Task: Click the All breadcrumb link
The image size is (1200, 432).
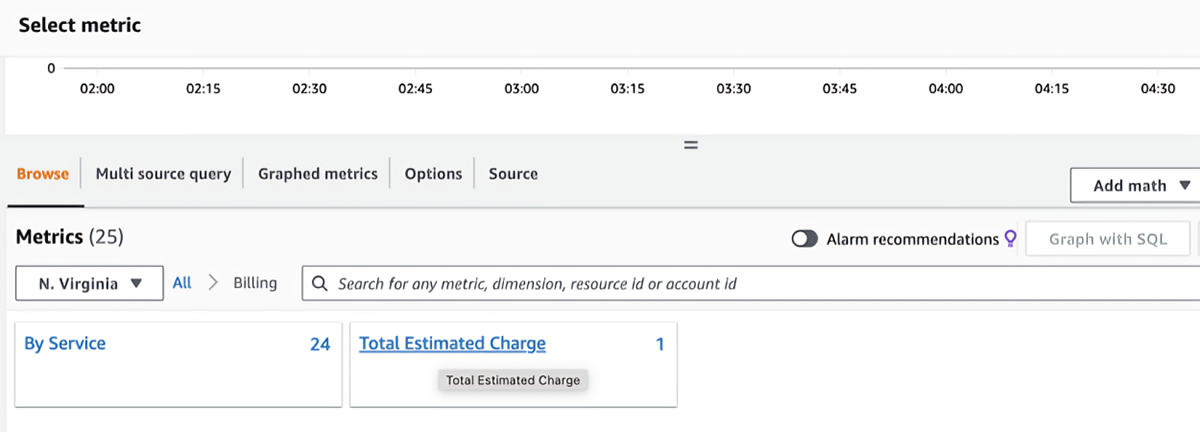Action: coord(182,283)
